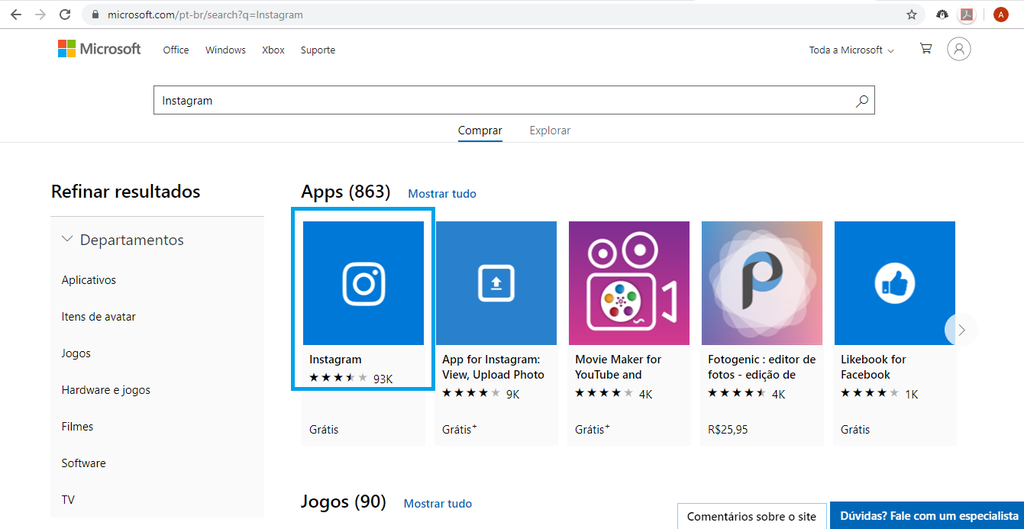Open the Fotogenic app tile image
1024x529 pixels.
(x=762, y=283)
